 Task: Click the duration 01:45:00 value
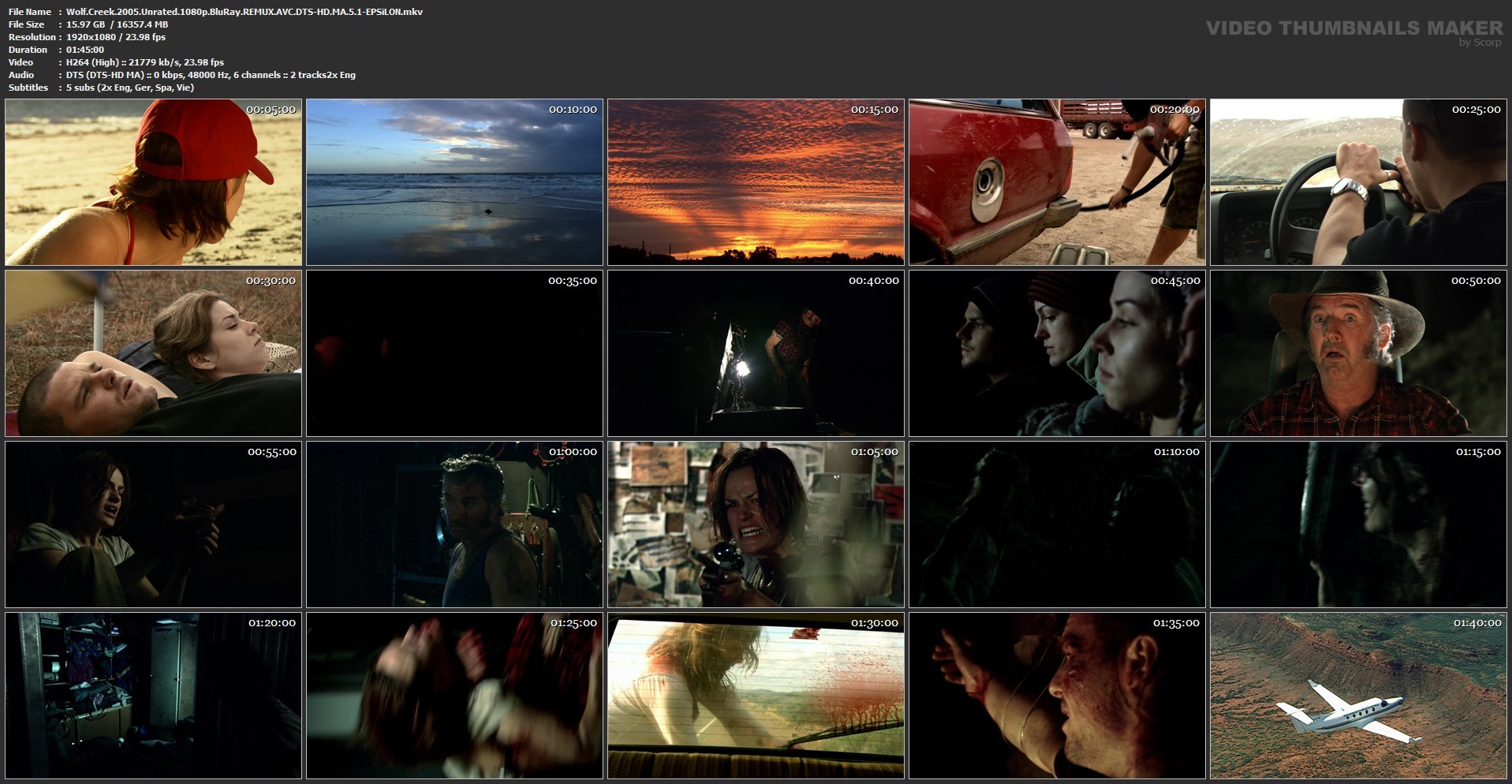(85, 50)
